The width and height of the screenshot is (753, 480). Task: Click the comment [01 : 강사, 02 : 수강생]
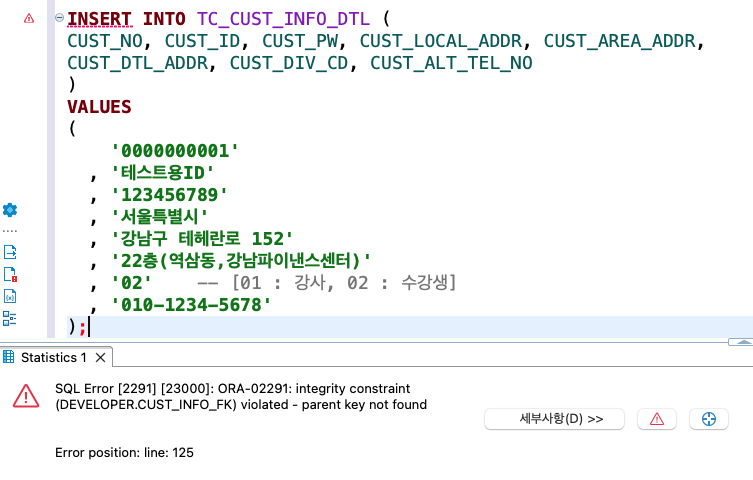344,282
